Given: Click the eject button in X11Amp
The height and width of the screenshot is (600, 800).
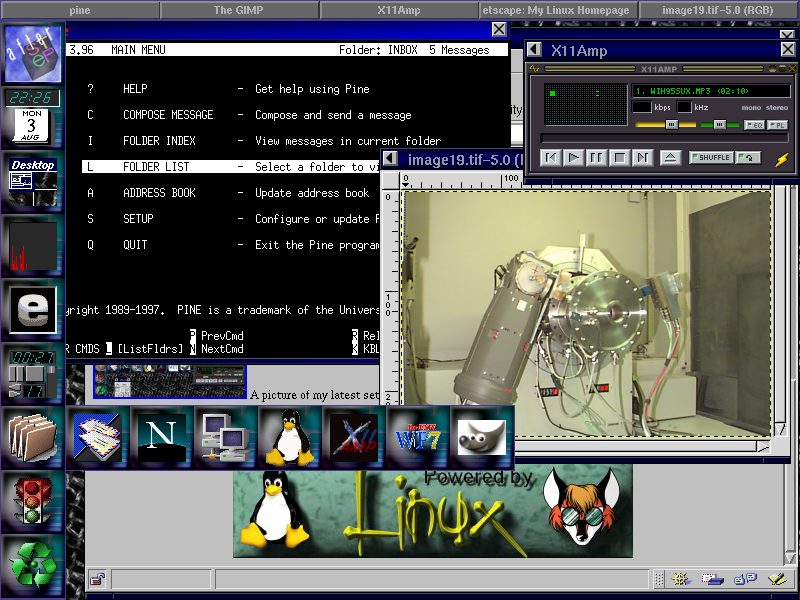Looking at the screenshot, I should [x=670, y=158].
